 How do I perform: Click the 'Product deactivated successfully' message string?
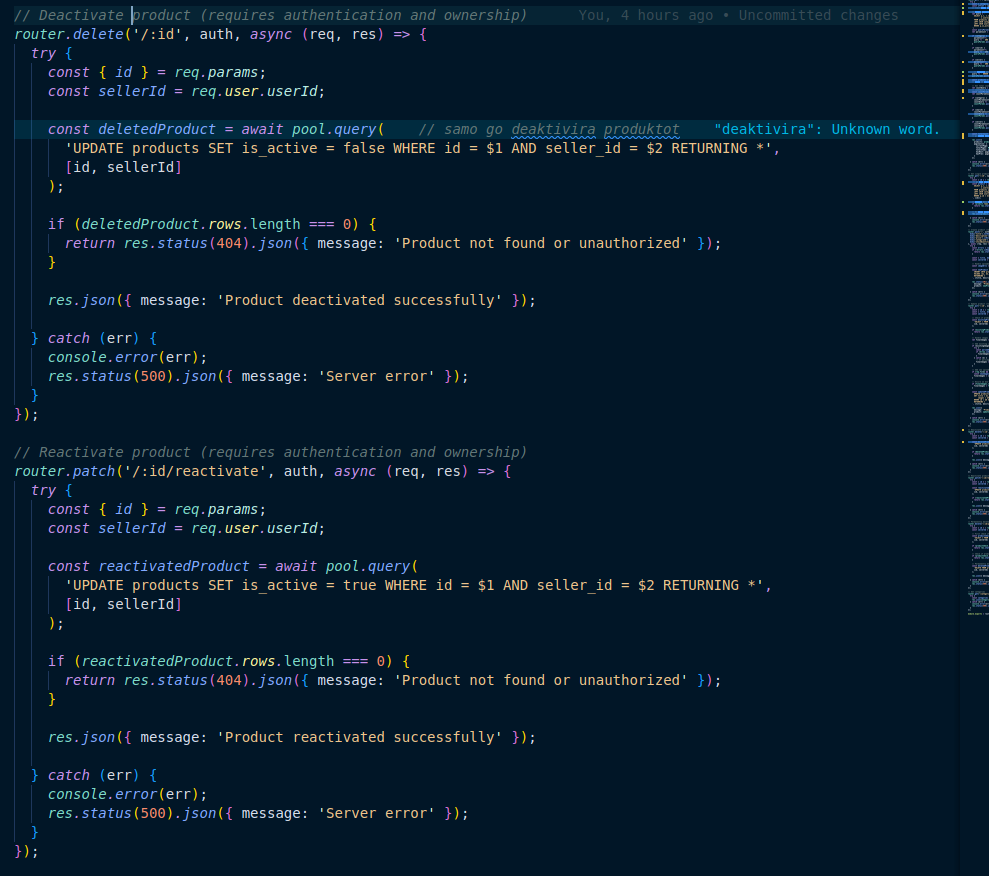[x=362, y=300]
